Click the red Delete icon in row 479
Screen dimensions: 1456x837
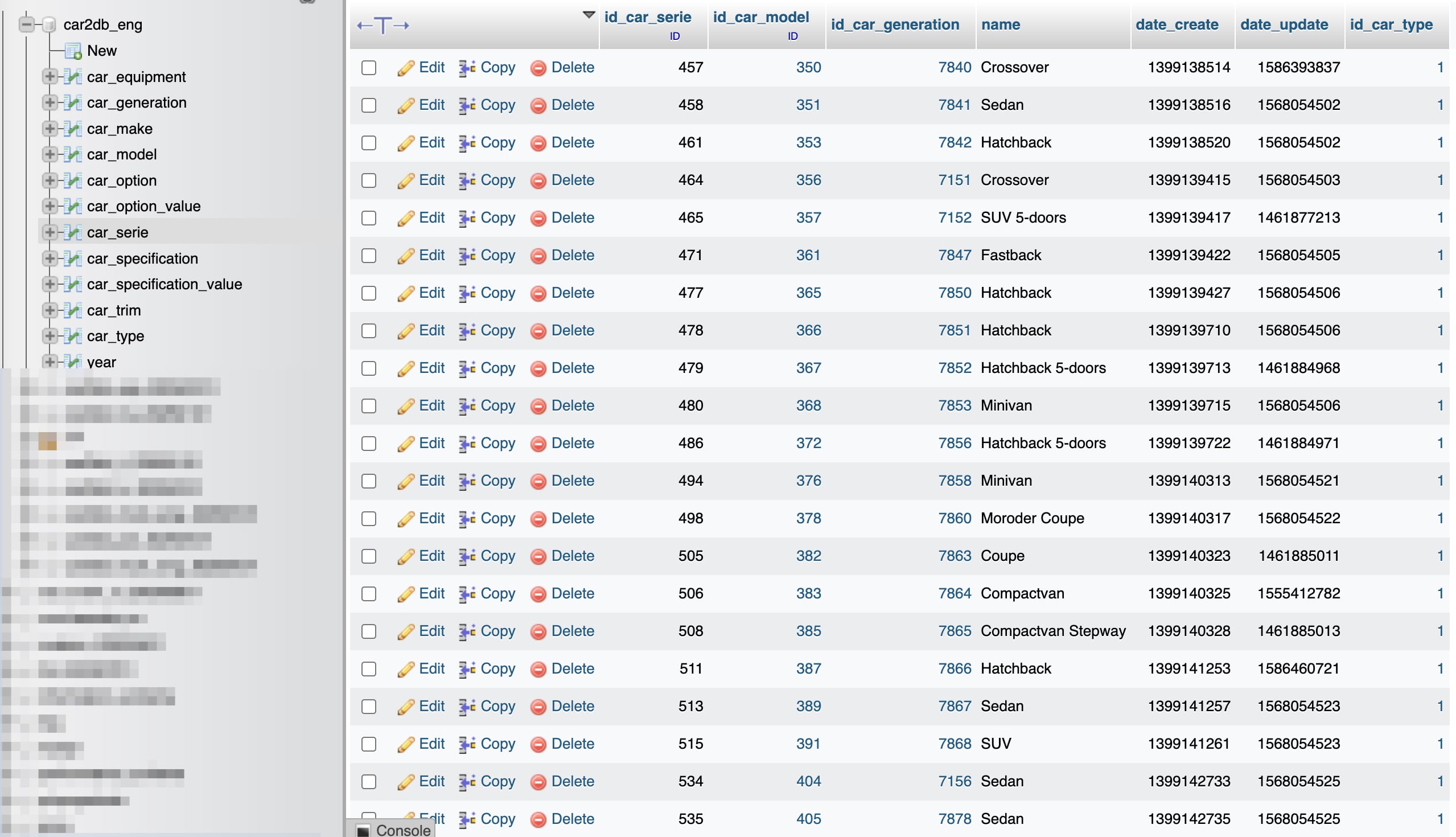(x=538, y=368)
